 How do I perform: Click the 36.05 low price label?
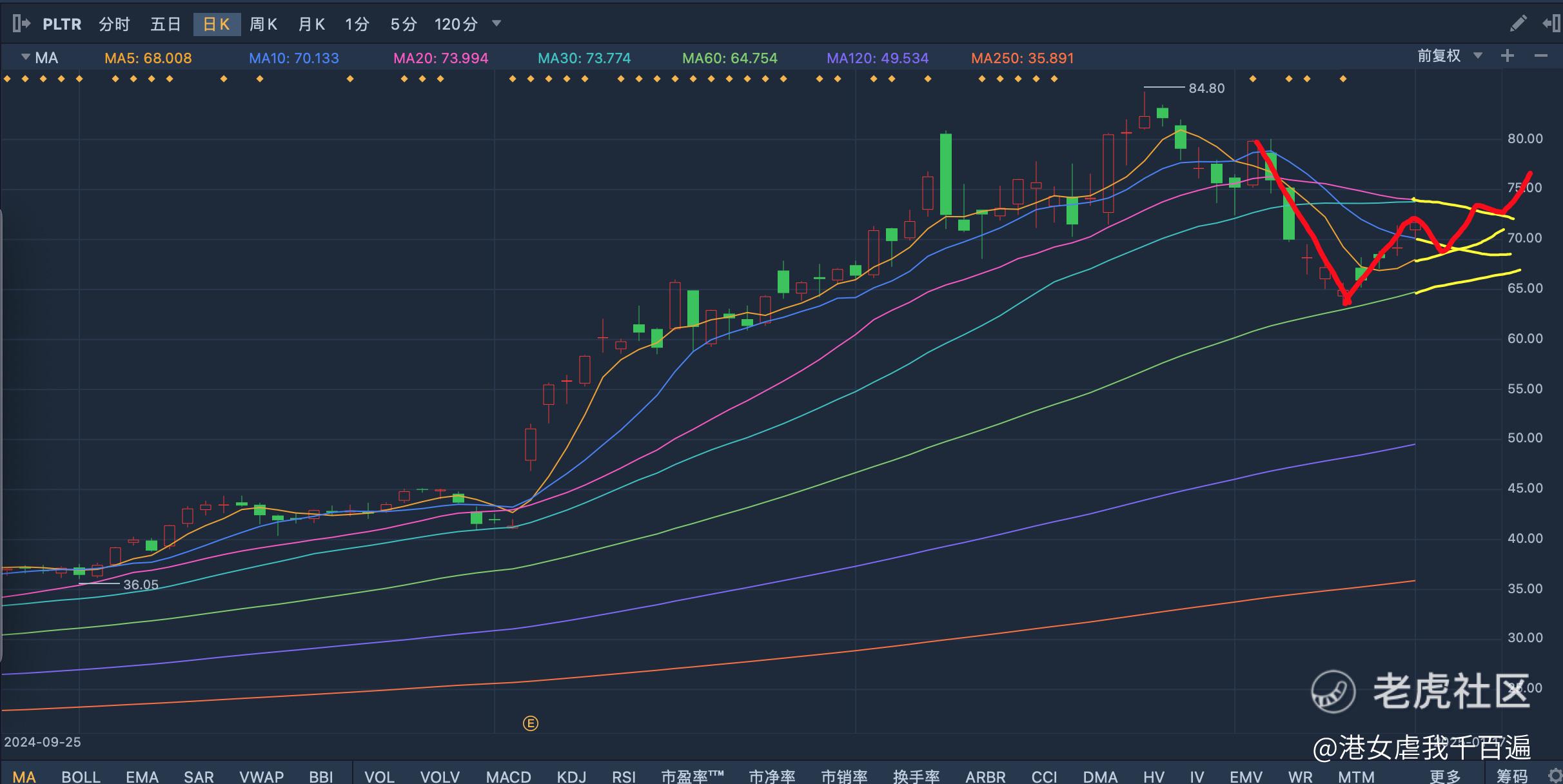click(141, 585)
